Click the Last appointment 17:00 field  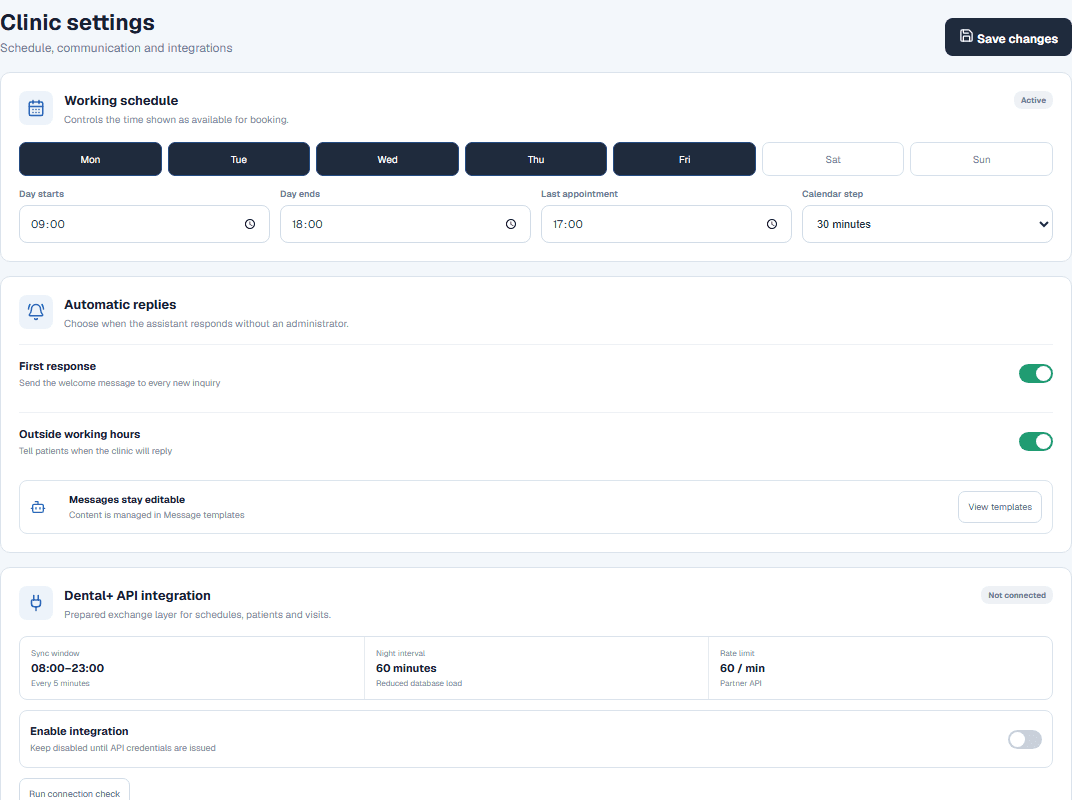(x=667, y=224)
